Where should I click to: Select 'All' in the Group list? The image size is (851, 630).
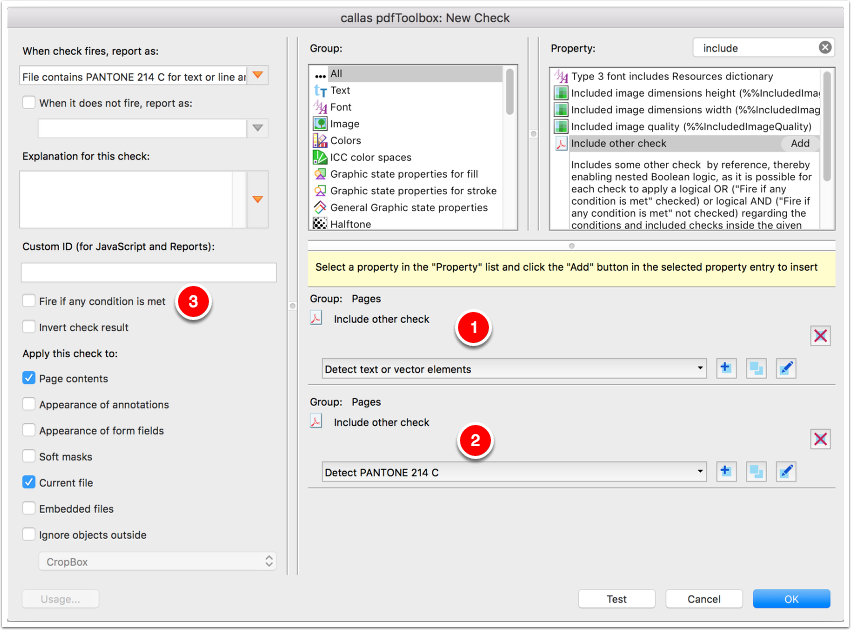coord(407,74)
